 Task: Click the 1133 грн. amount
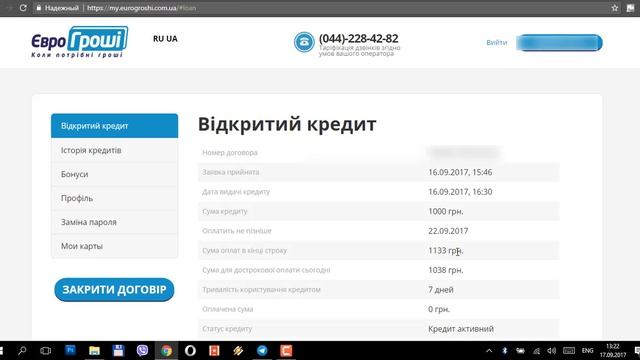pyautogui.click(x=446, y=251)
